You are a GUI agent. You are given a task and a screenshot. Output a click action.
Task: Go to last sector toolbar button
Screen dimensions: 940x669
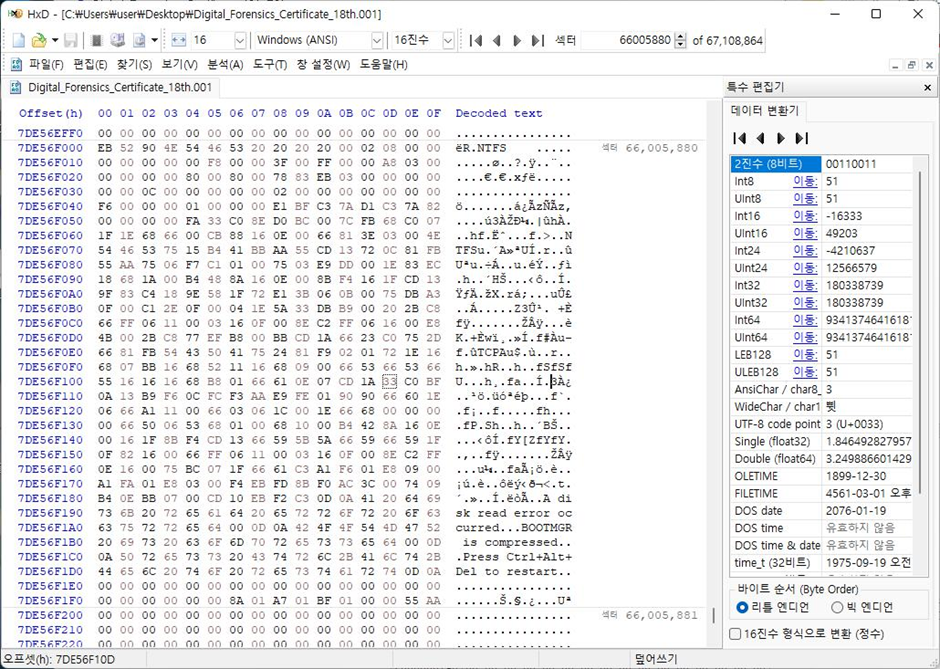[538, 40]
